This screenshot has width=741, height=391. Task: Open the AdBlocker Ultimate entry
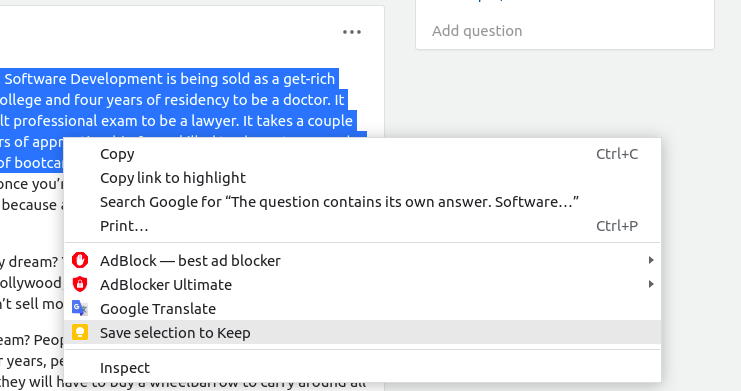[362, 284]
